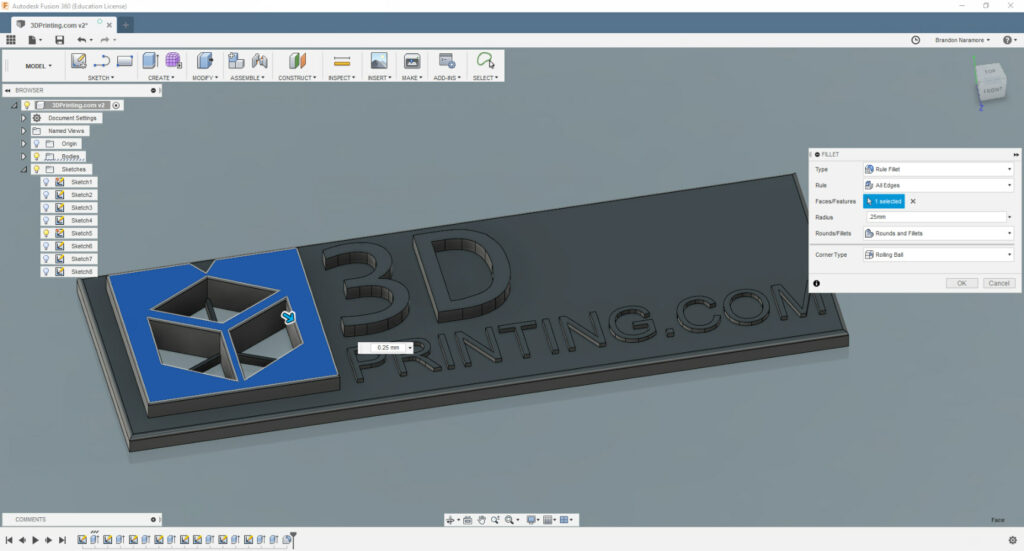Open the Help question mark menu
This screenshot has width=1024, height=551.
point(1009,40)
